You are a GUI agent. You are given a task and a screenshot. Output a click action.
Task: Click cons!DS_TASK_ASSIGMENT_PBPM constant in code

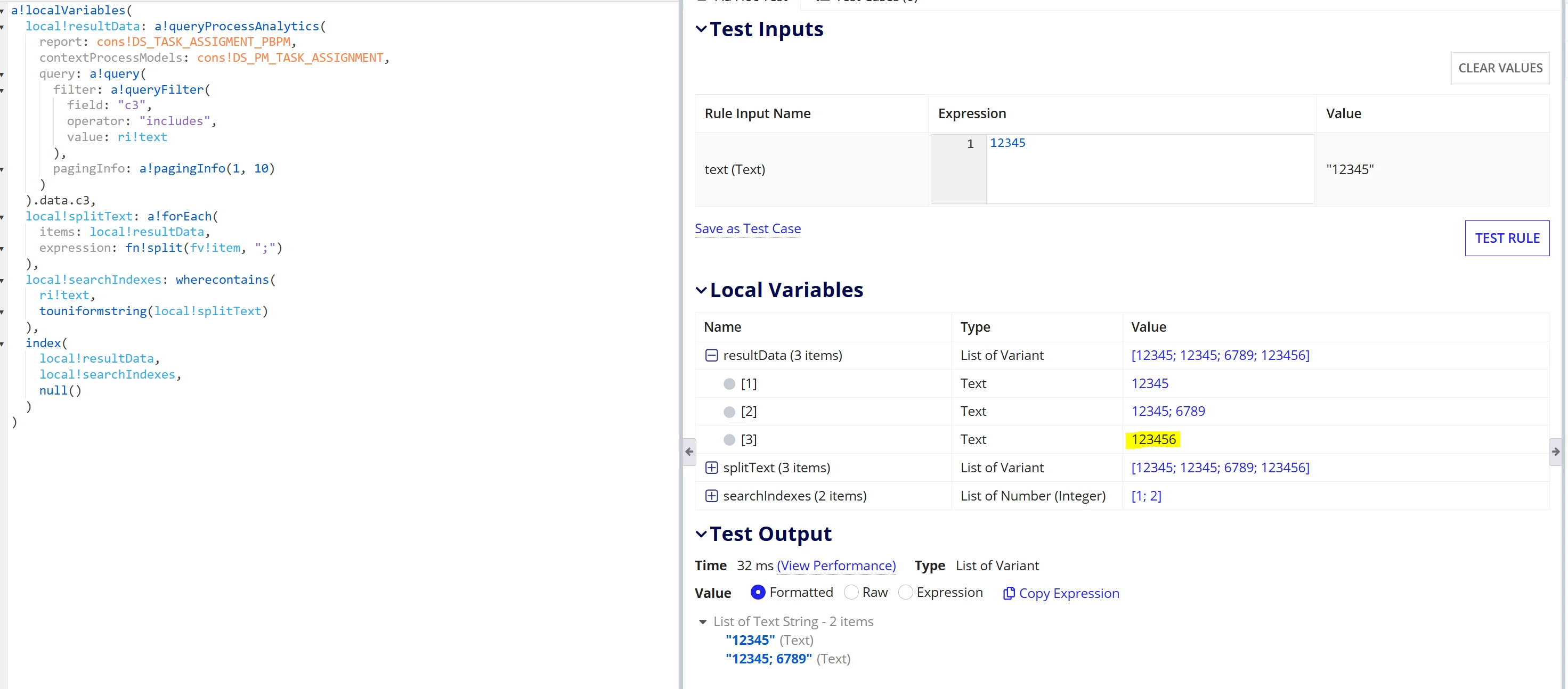193,42
